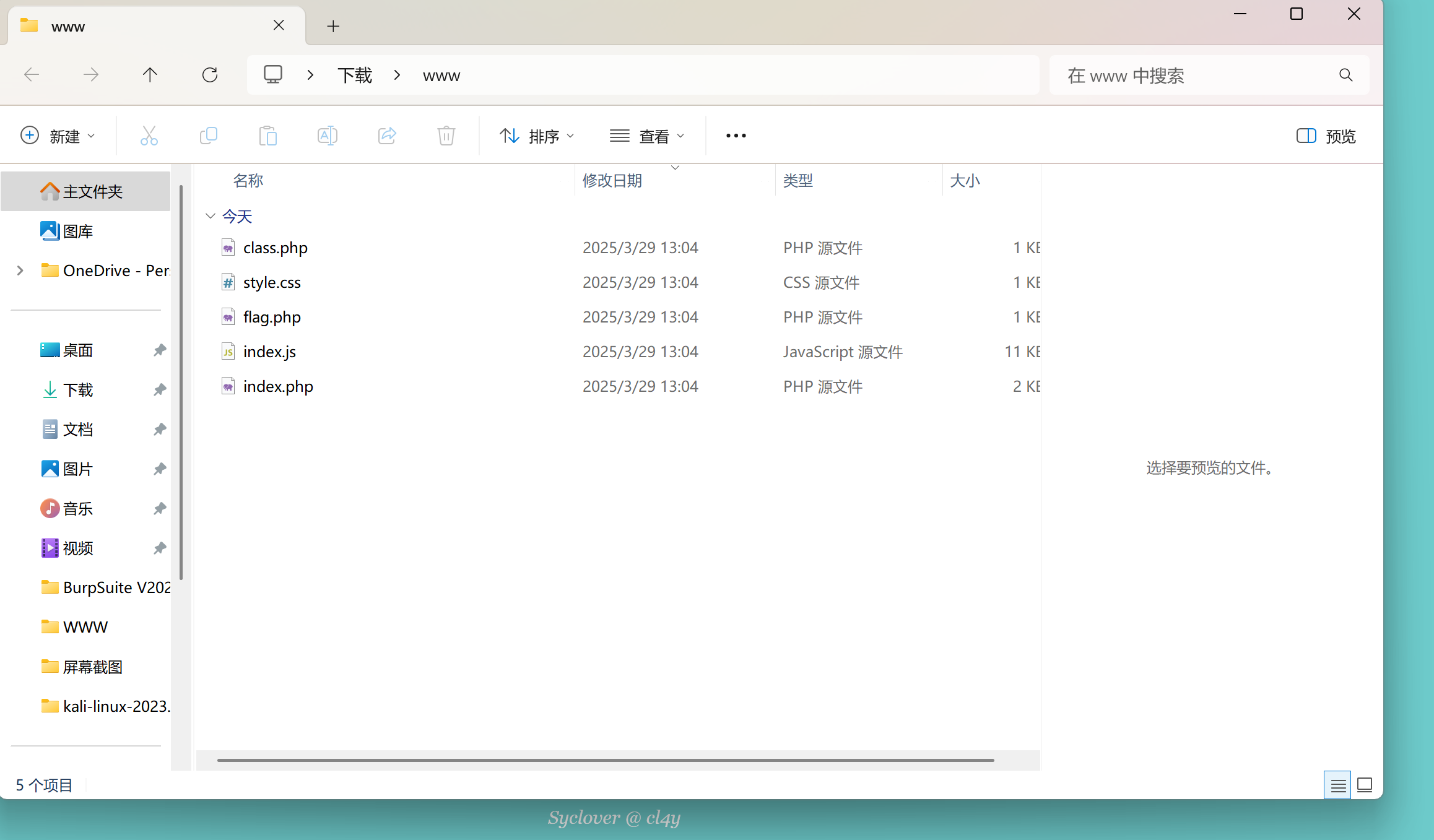The height and width of the screenshot is (840, 1434).
Task: Click the Cut scissors icon
Action: click(149, 136)
